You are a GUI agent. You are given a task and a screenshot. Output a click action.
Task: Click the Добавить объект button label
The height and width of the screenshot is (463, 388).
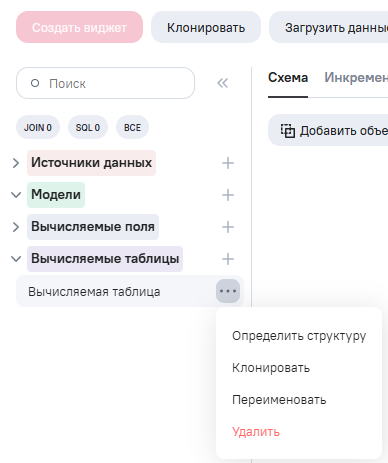coord(344,131)
